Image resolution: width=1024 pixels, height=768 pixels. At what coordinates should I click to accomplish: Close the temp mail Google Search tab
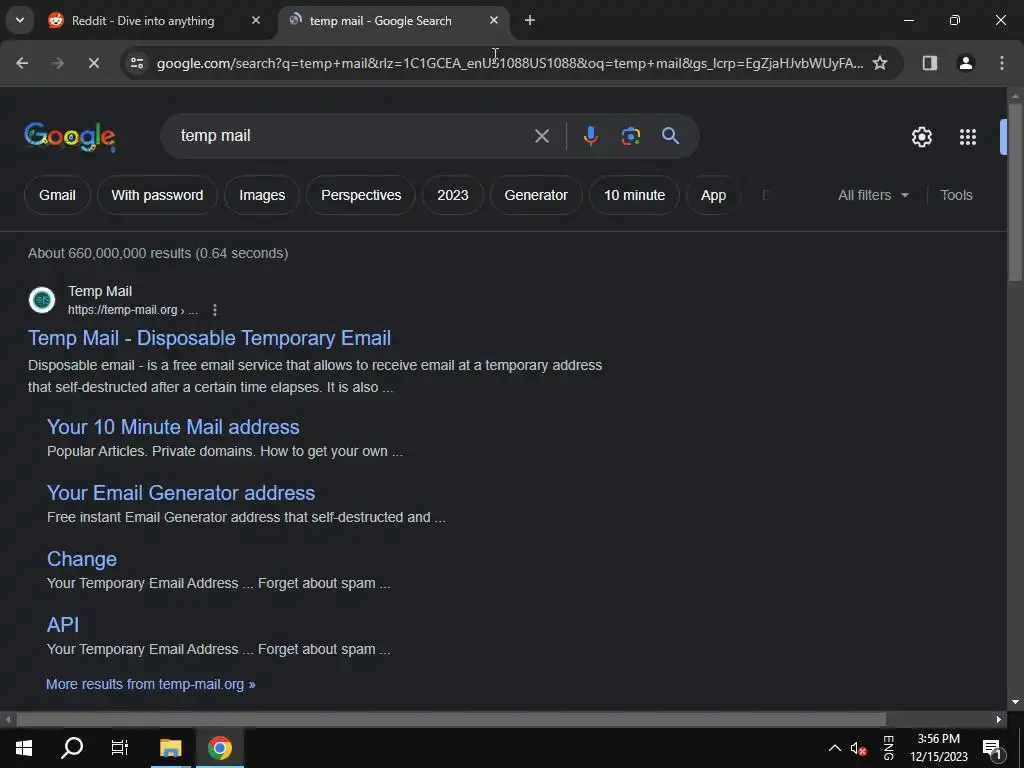point(494,20)
